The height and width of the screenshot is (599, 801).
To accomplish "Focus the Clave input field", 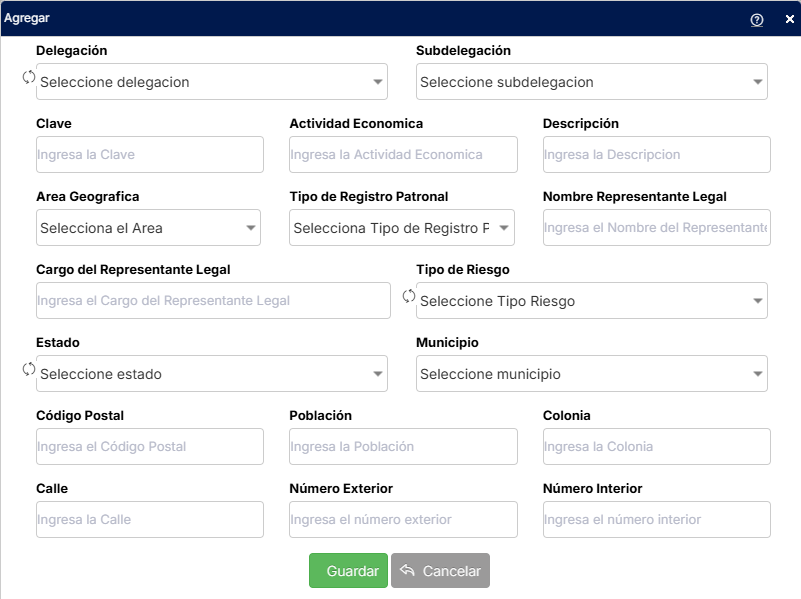I will coord(150,154).
